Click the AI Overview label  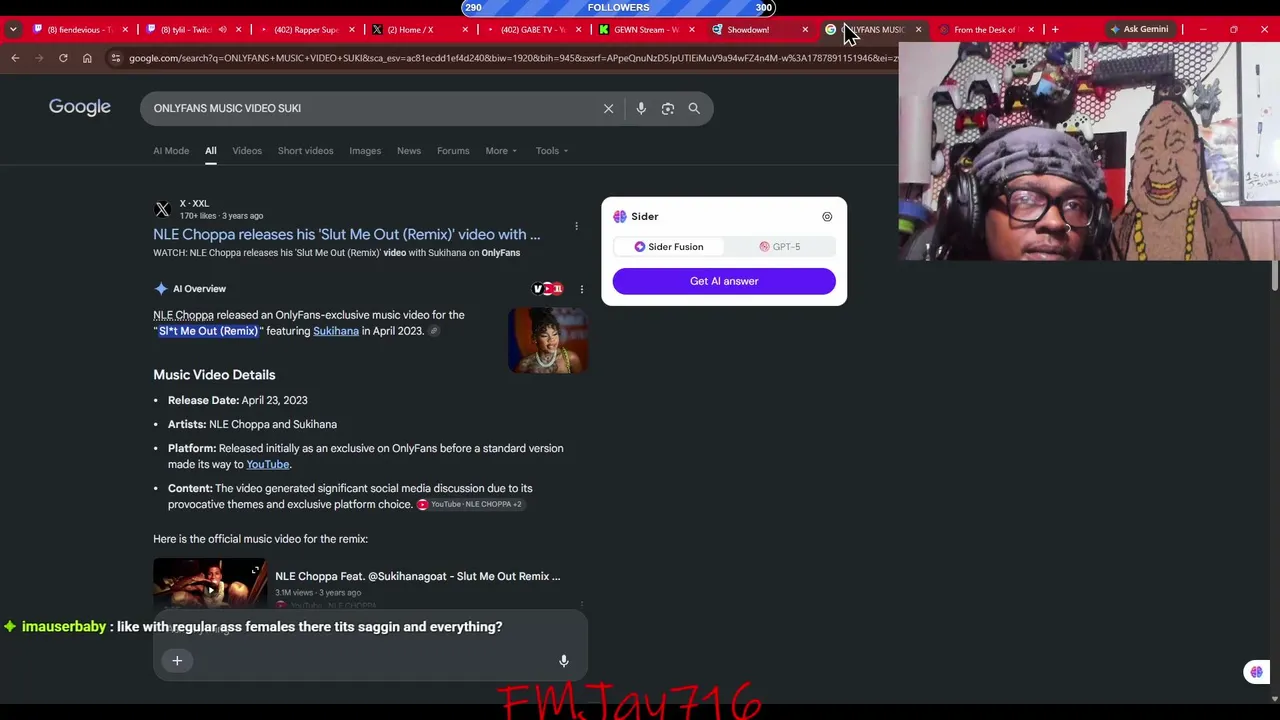[199, 289]
